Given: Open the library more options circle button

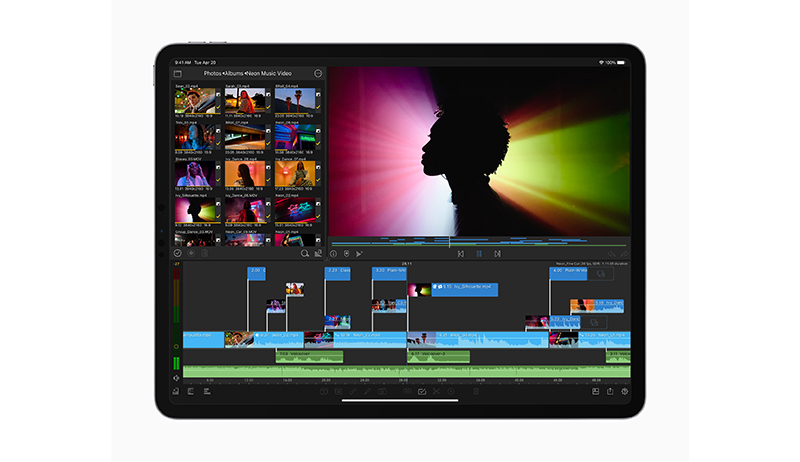Looking at the screenshot, I should 318,73.
